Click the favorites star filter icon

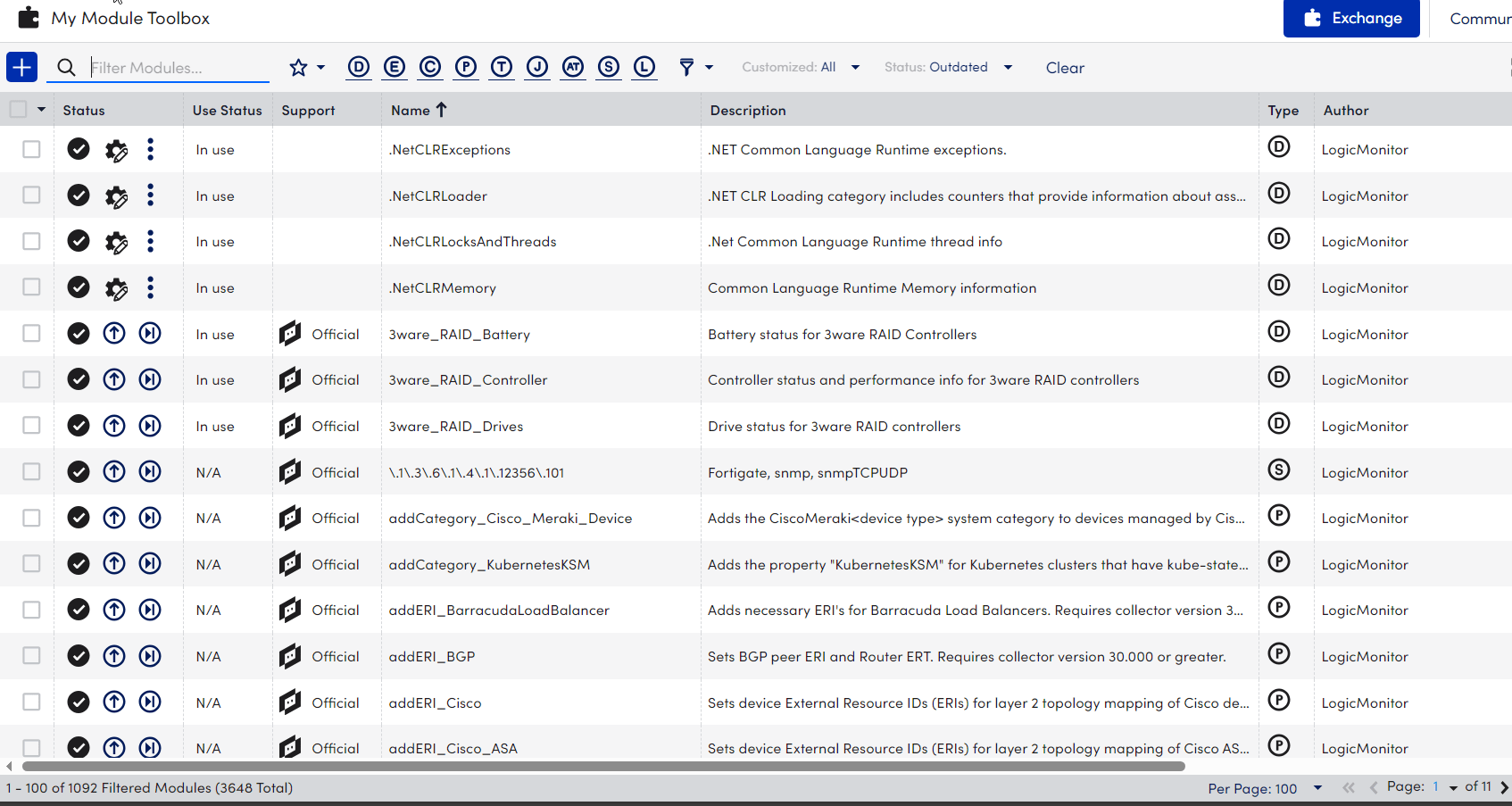click(298, 67)
